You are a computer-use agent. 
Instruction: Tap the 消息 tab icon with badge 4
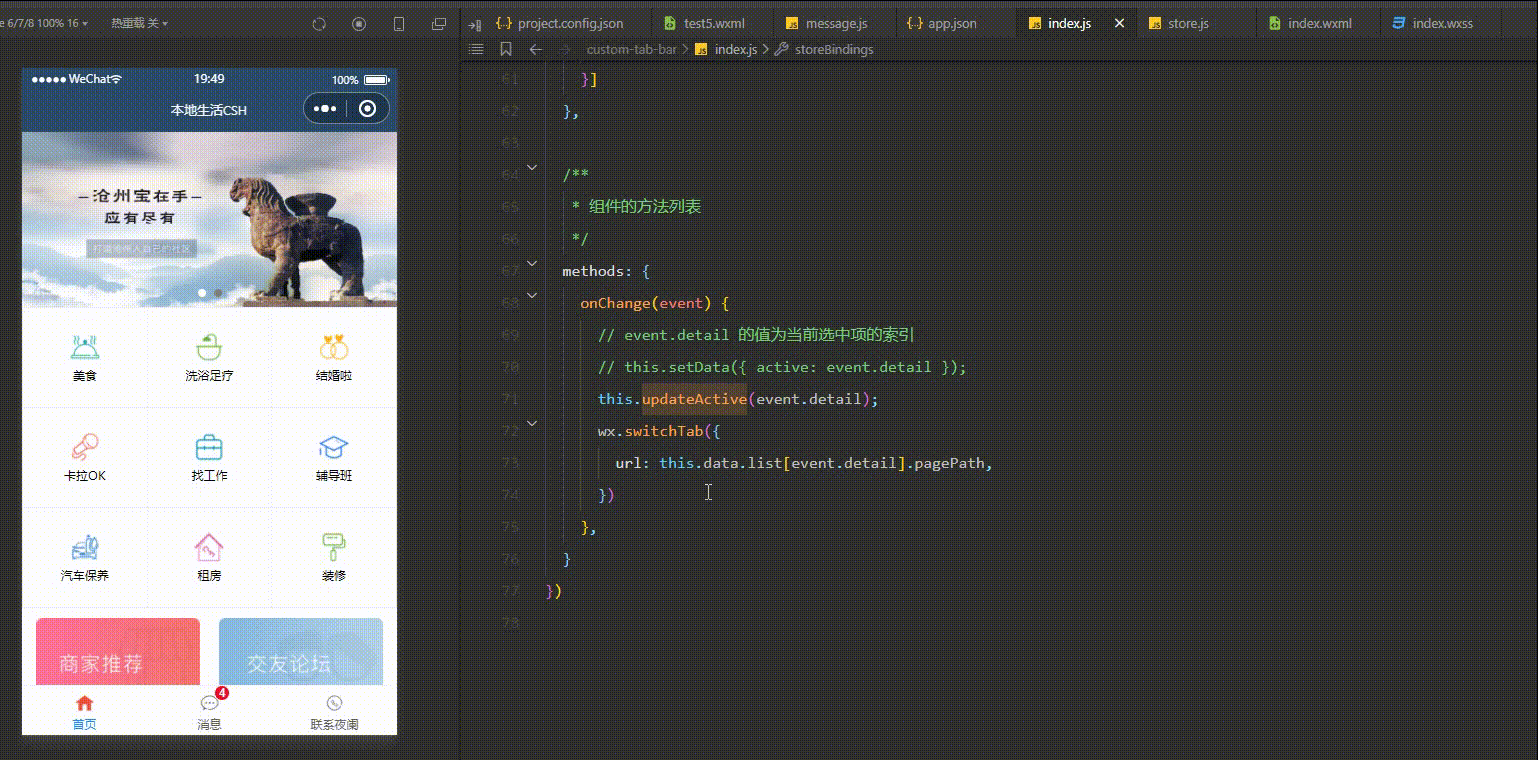pos(209,703)
